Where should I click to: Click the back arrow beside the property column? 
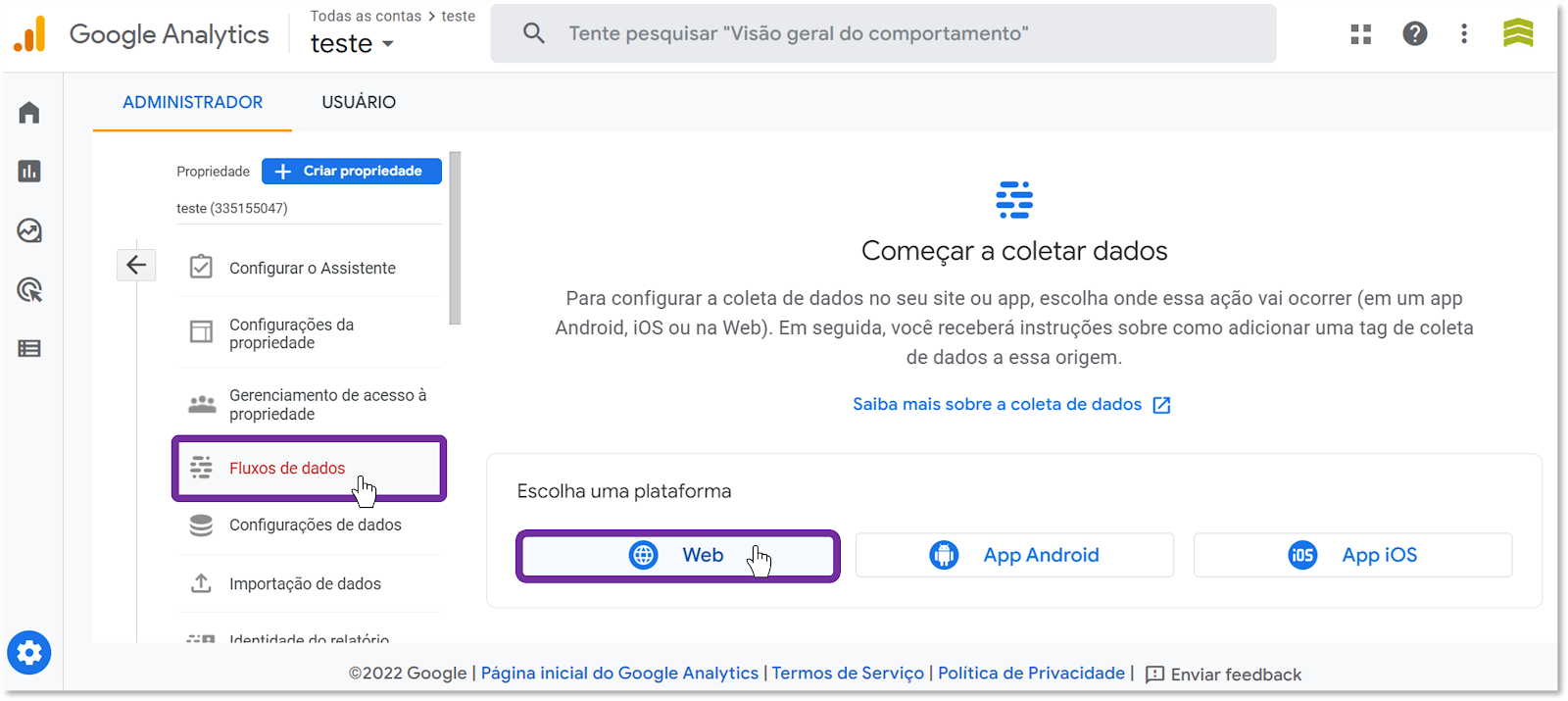(x=136, y=265)
